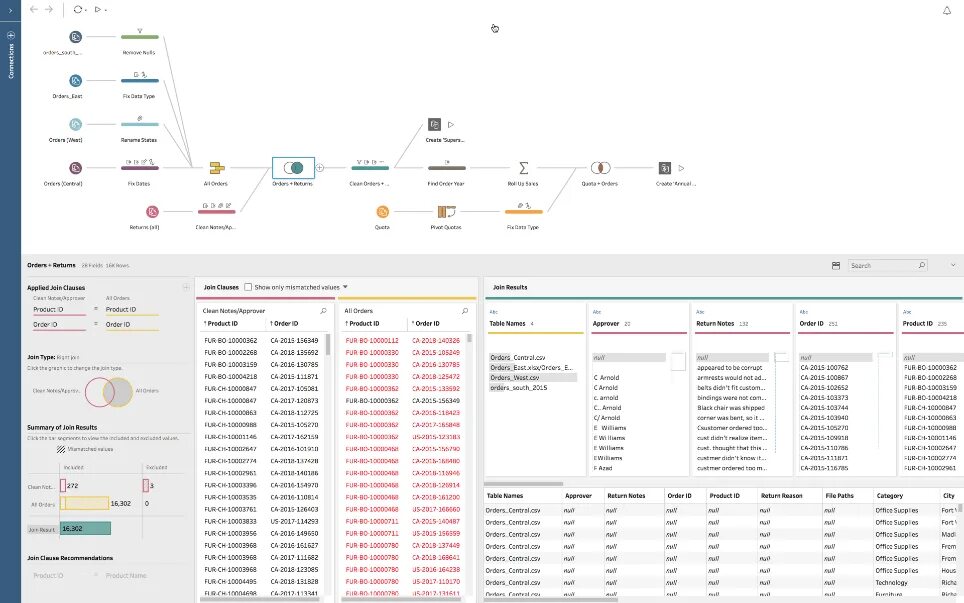Click FUR-BO-10000362 in Clean Notes/Approver list

pos(231,340)
